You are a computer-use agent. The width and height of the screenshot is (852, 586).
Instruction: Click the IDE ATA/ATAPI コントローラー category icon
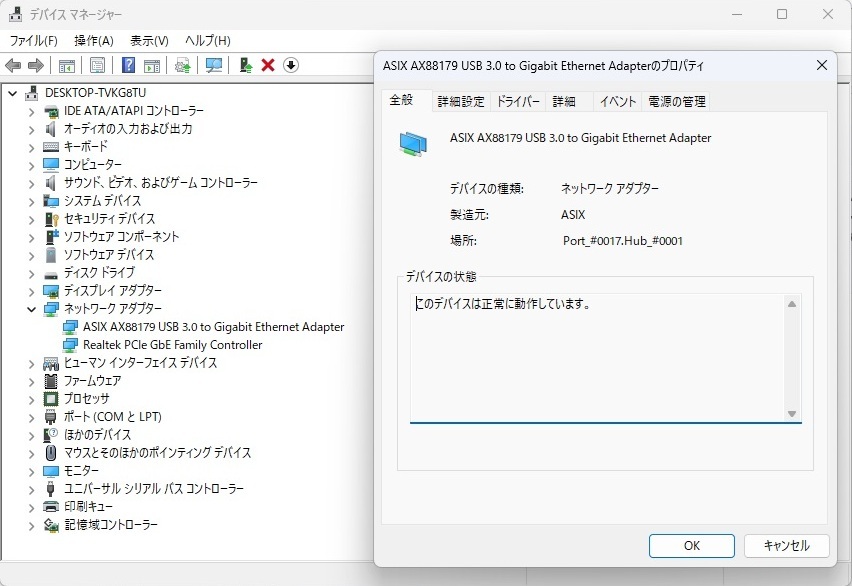coord(51,111)
